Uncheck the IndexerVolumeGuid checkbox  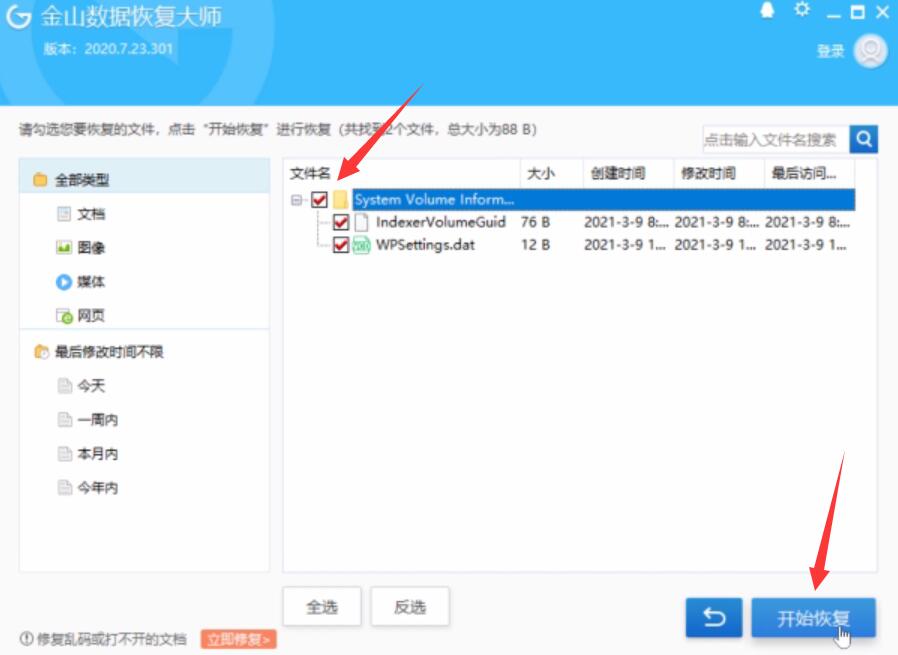pyautogui.click(x=341, y=222)
